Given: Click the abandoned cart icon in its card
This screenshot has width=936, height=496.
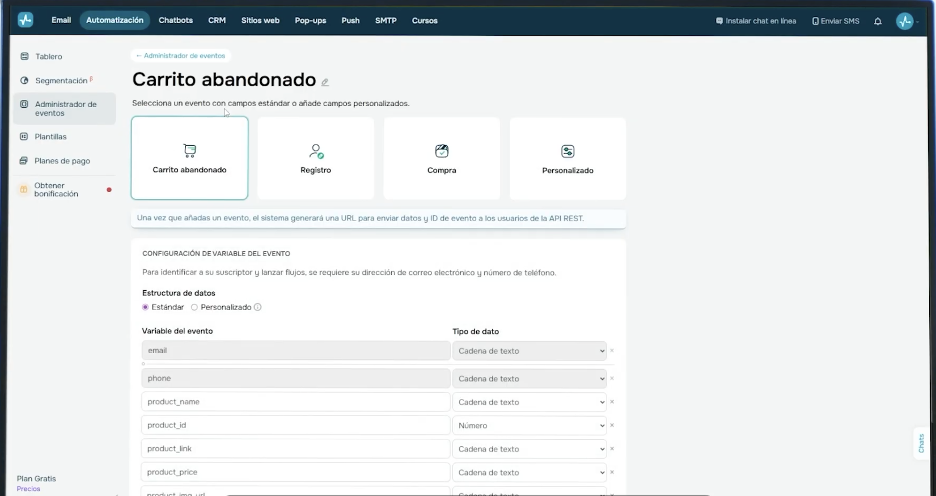Looking at the screenshot, I should coord(189,150).
